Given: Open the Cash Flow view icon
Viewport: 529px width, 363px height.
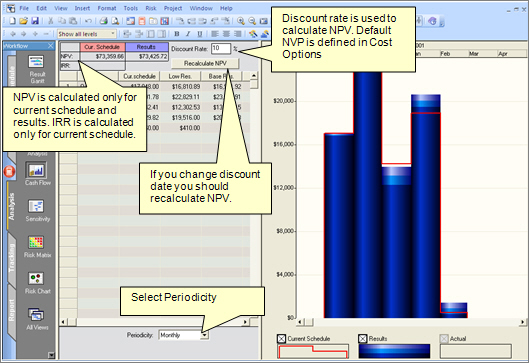Looking at the screenshot, I should 36,170.
